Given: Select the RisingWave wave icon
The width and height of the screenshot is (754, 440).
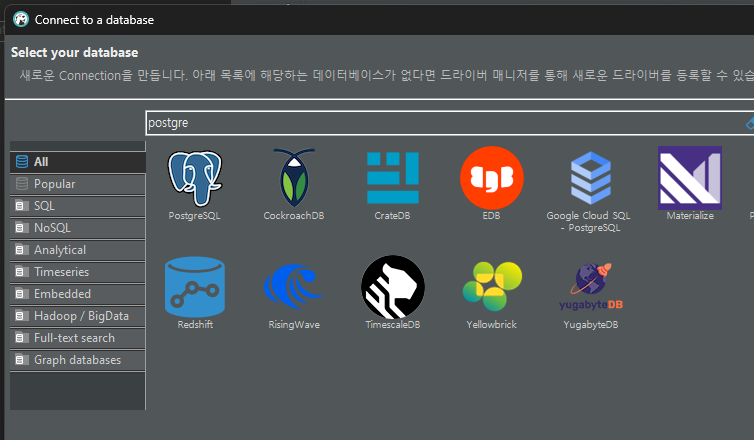Looking at the screenshot, I should pos(294,287).
